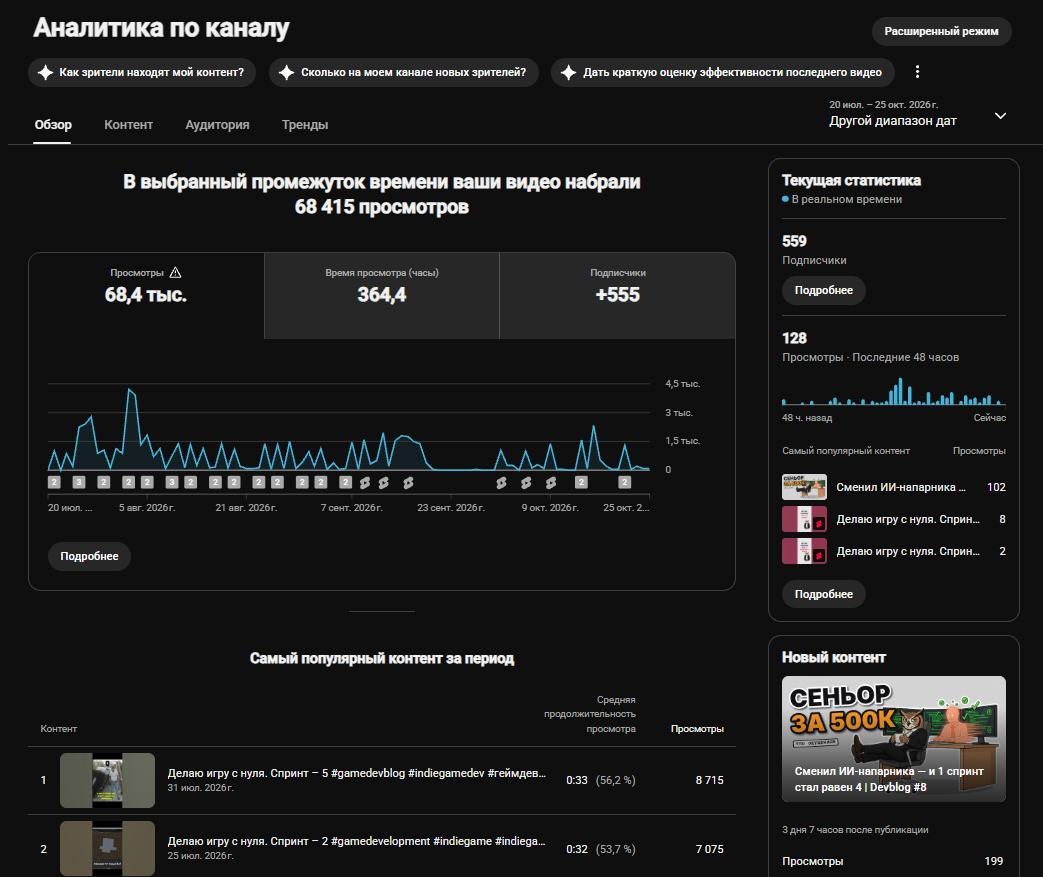Open thumbnail of "Спринт – 2" video row
This screenshot has height=877, width=1043.
coord(107,848)
